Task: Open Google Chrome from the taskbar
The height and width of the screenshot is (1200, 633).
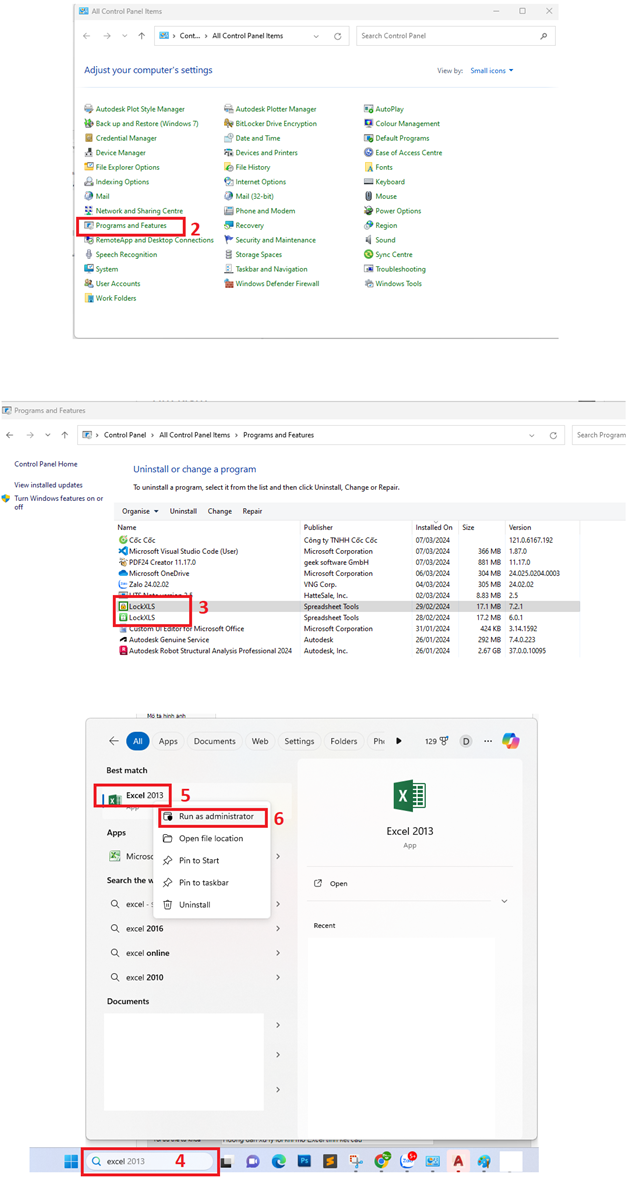Action: [x=382, y=1162]
